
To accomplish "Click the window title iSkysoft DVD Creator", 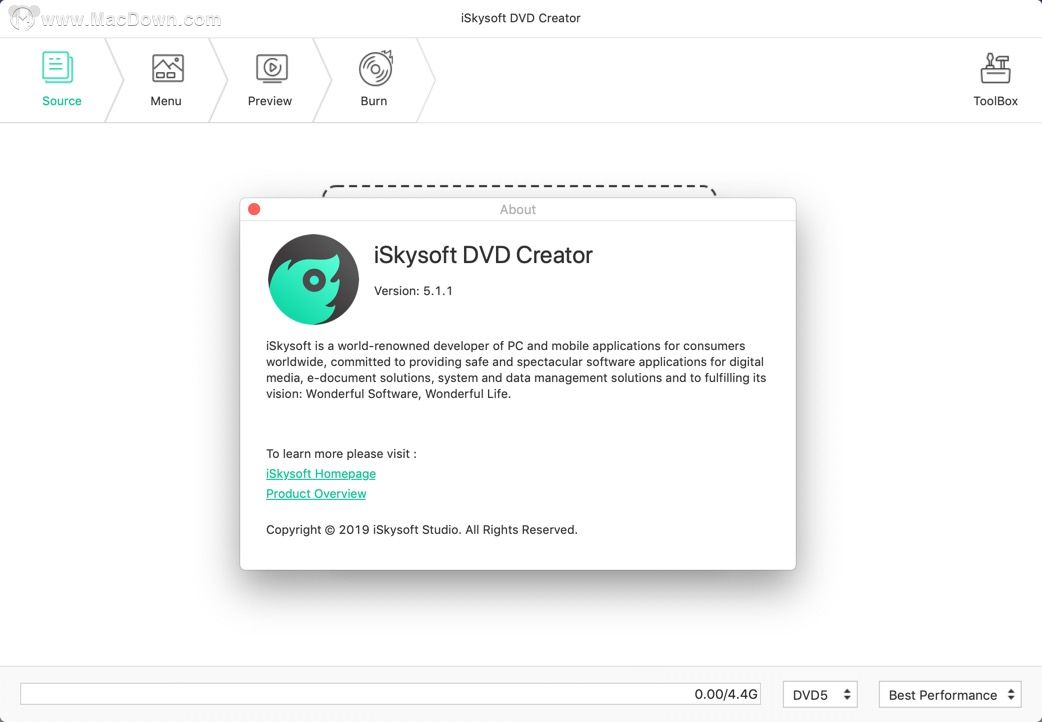I will click(x=520, y=18).
